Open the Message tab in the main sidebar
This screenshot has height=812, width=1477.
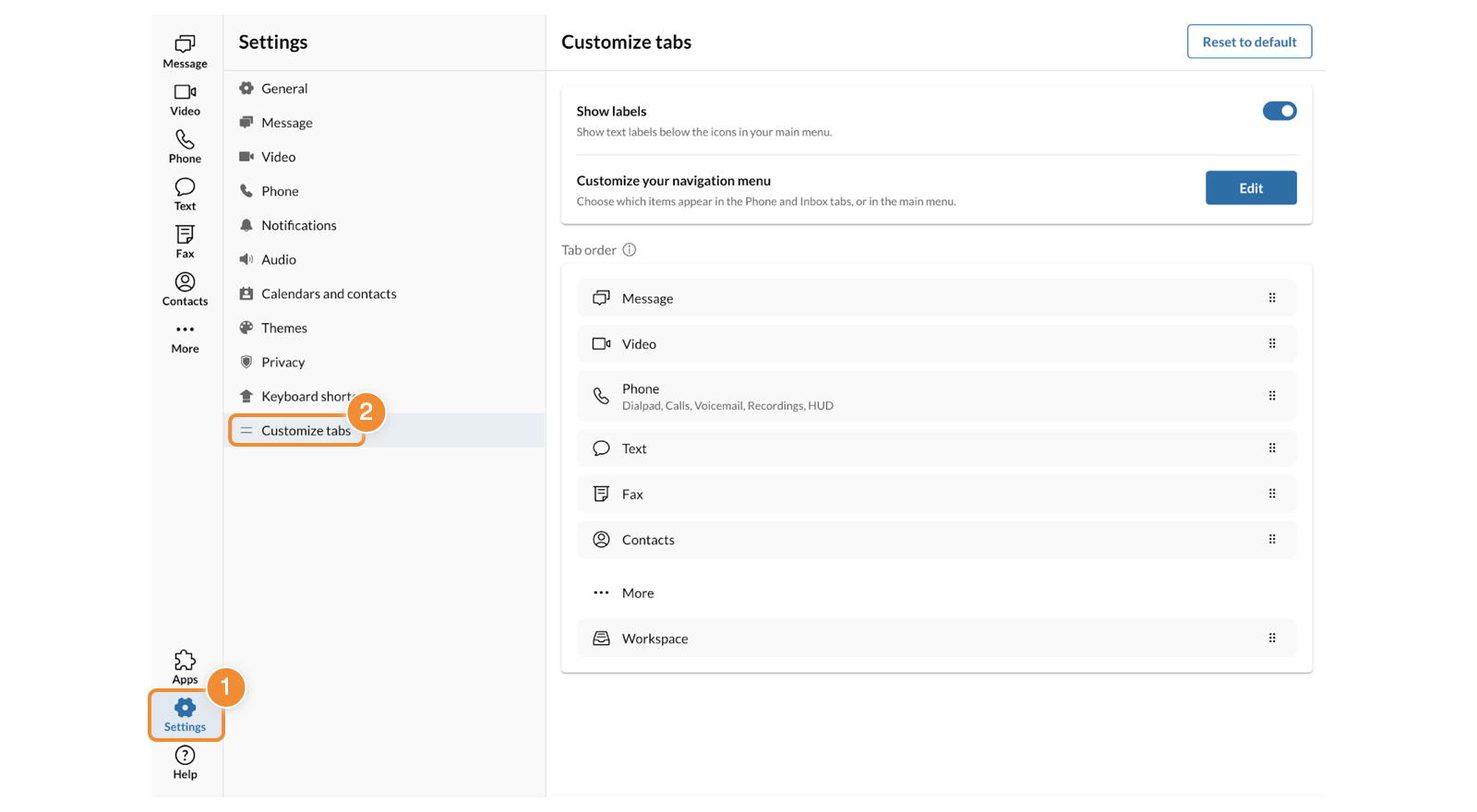coord(185,51)
